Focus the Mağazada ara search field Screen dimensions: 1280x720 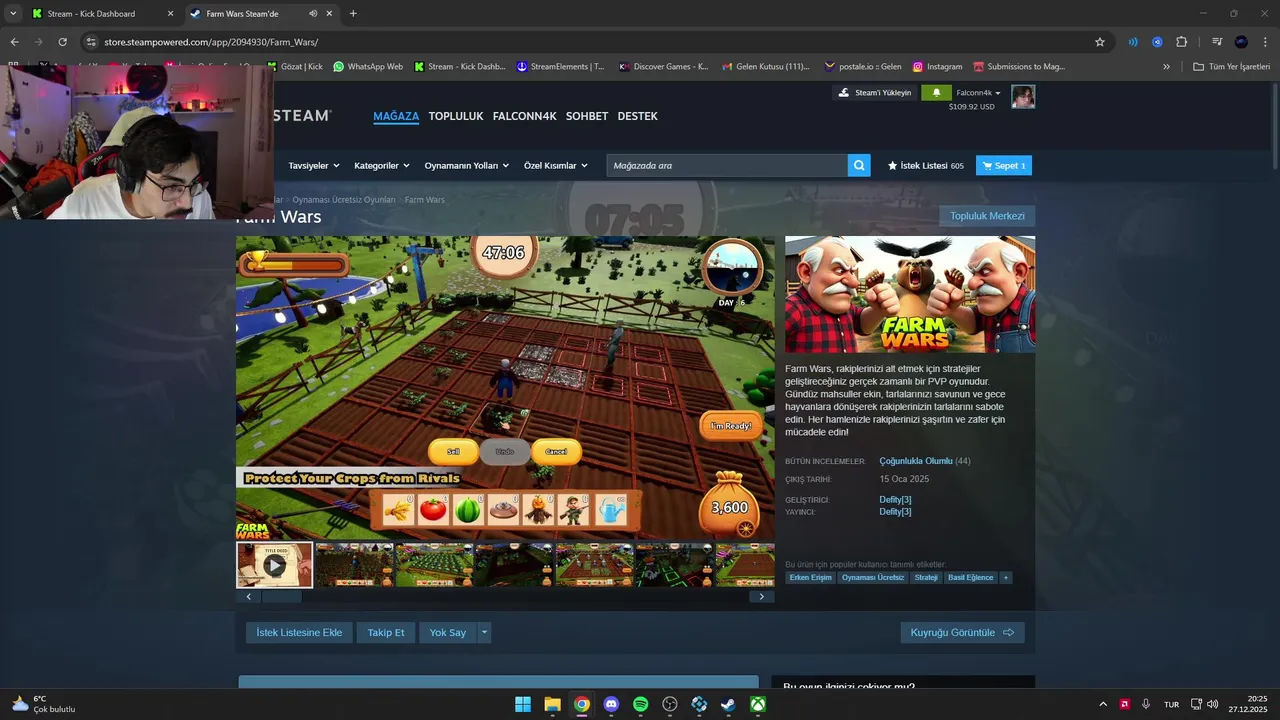click(x=727, y=166)
